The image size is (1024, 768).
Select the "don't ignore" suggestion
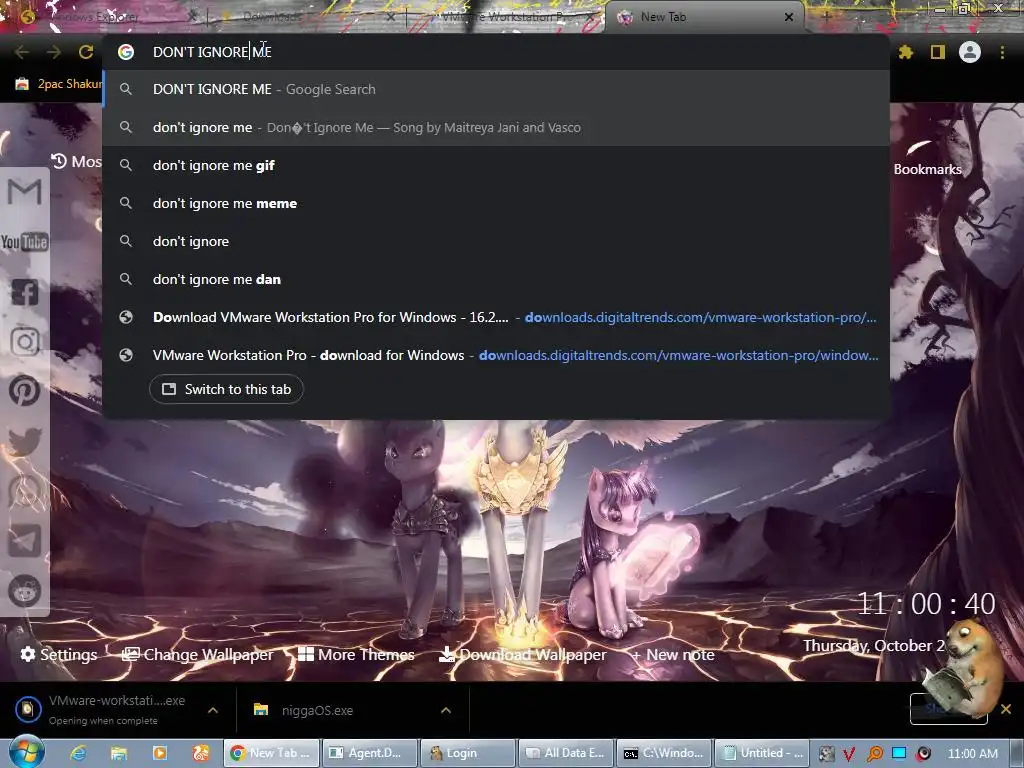pos(496,241)
